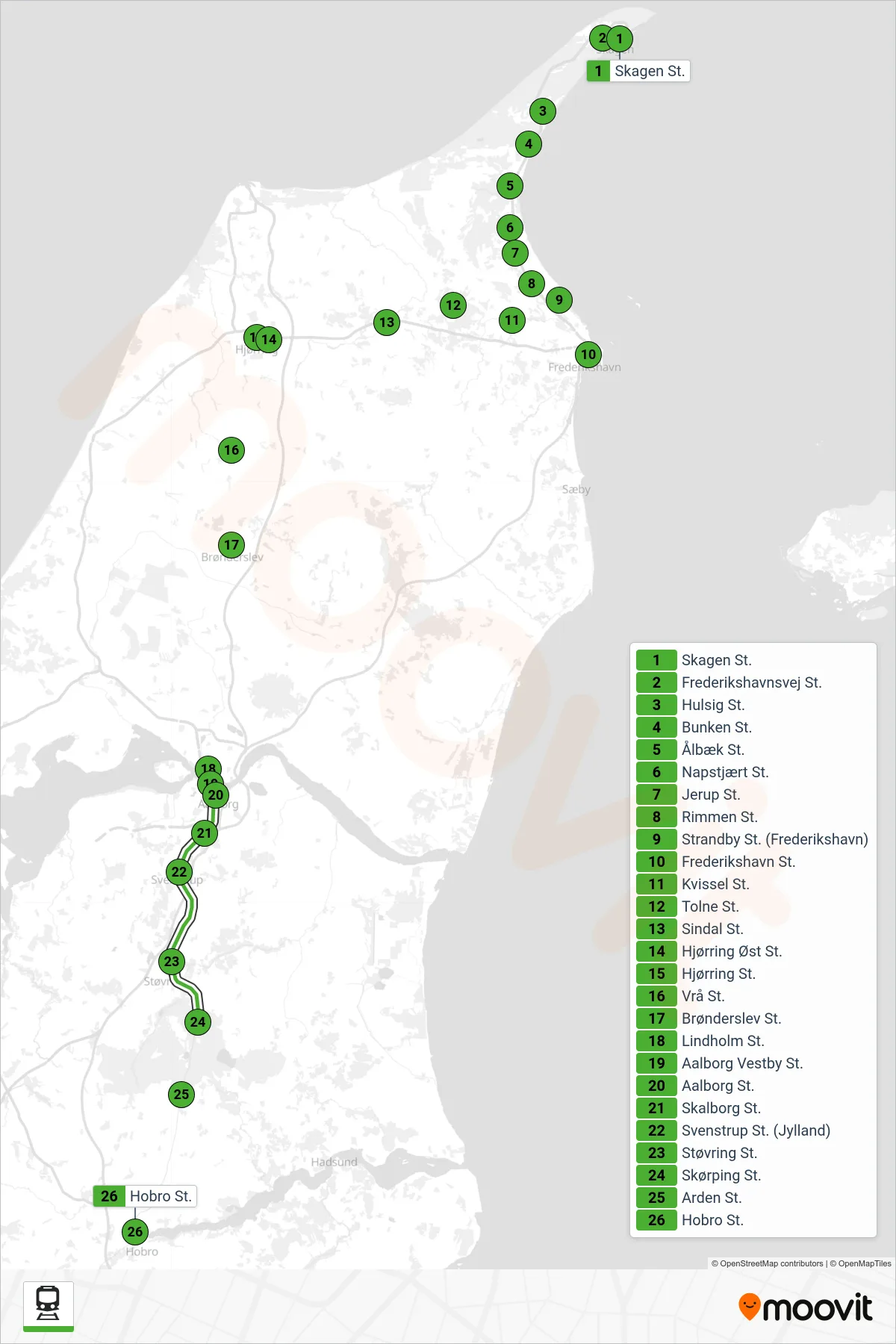Click legend entry Aalborg Vestby St.
This screenshot has height=1344, width=896.
(753, 1063)
